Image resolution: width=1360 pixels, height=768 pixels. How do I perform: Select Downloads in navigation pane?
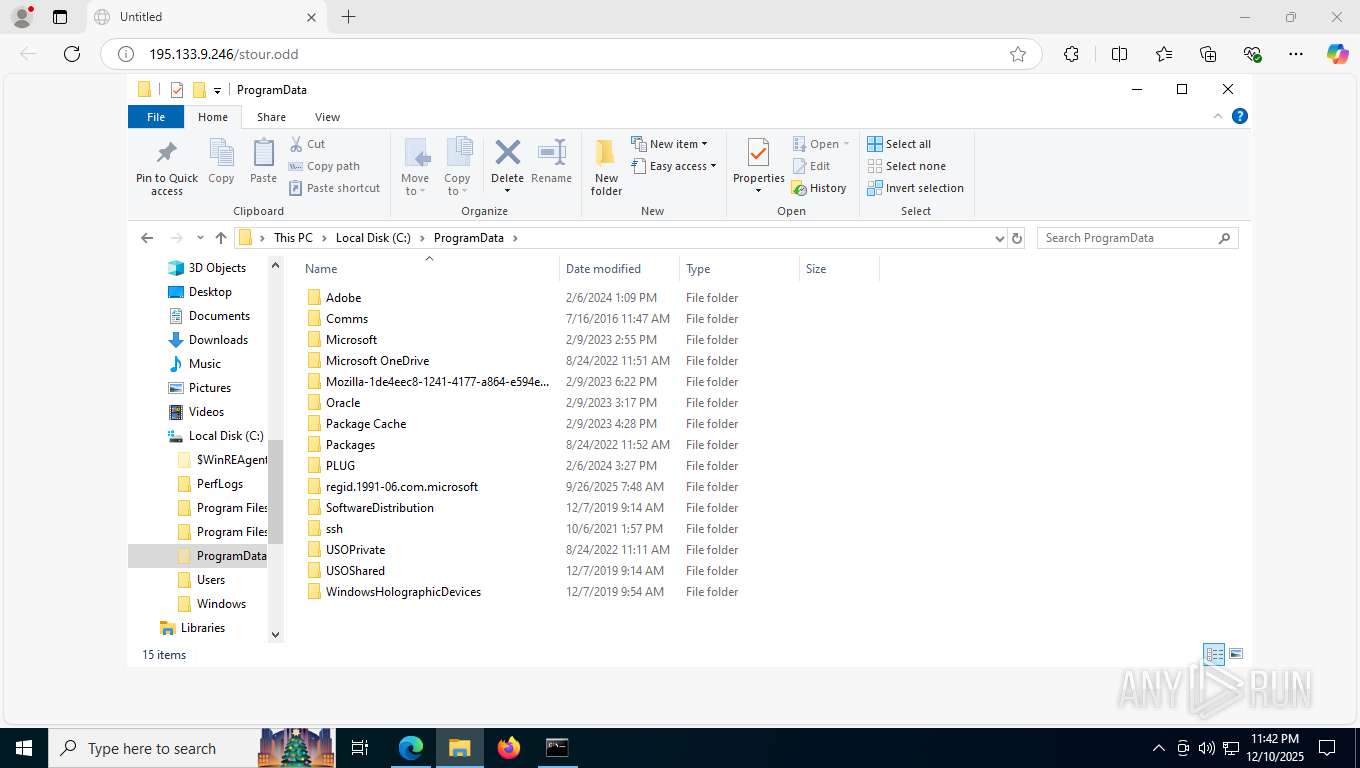tap(218, 340)
